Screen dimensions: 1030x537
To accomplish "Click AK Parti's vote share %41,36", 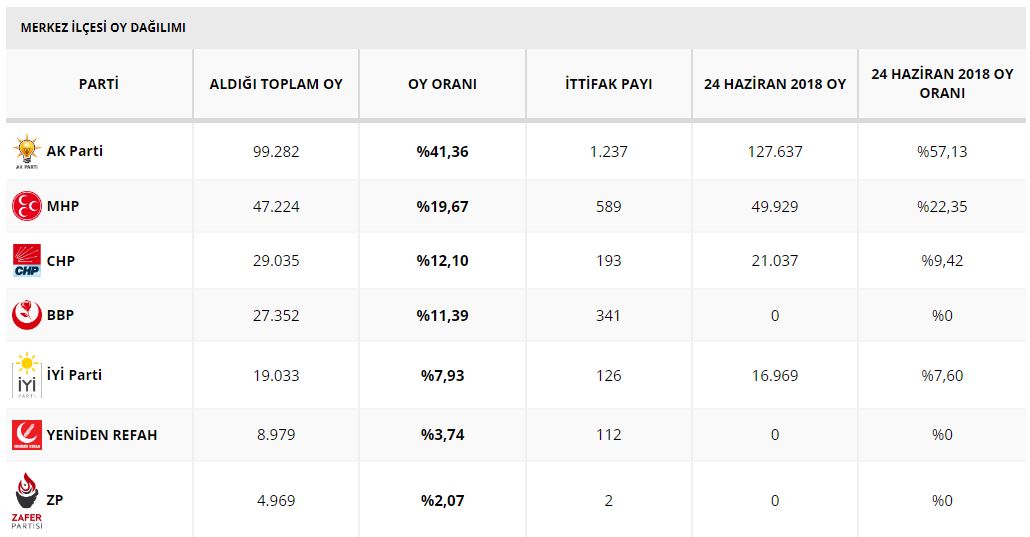I will [x=442, y=152].
